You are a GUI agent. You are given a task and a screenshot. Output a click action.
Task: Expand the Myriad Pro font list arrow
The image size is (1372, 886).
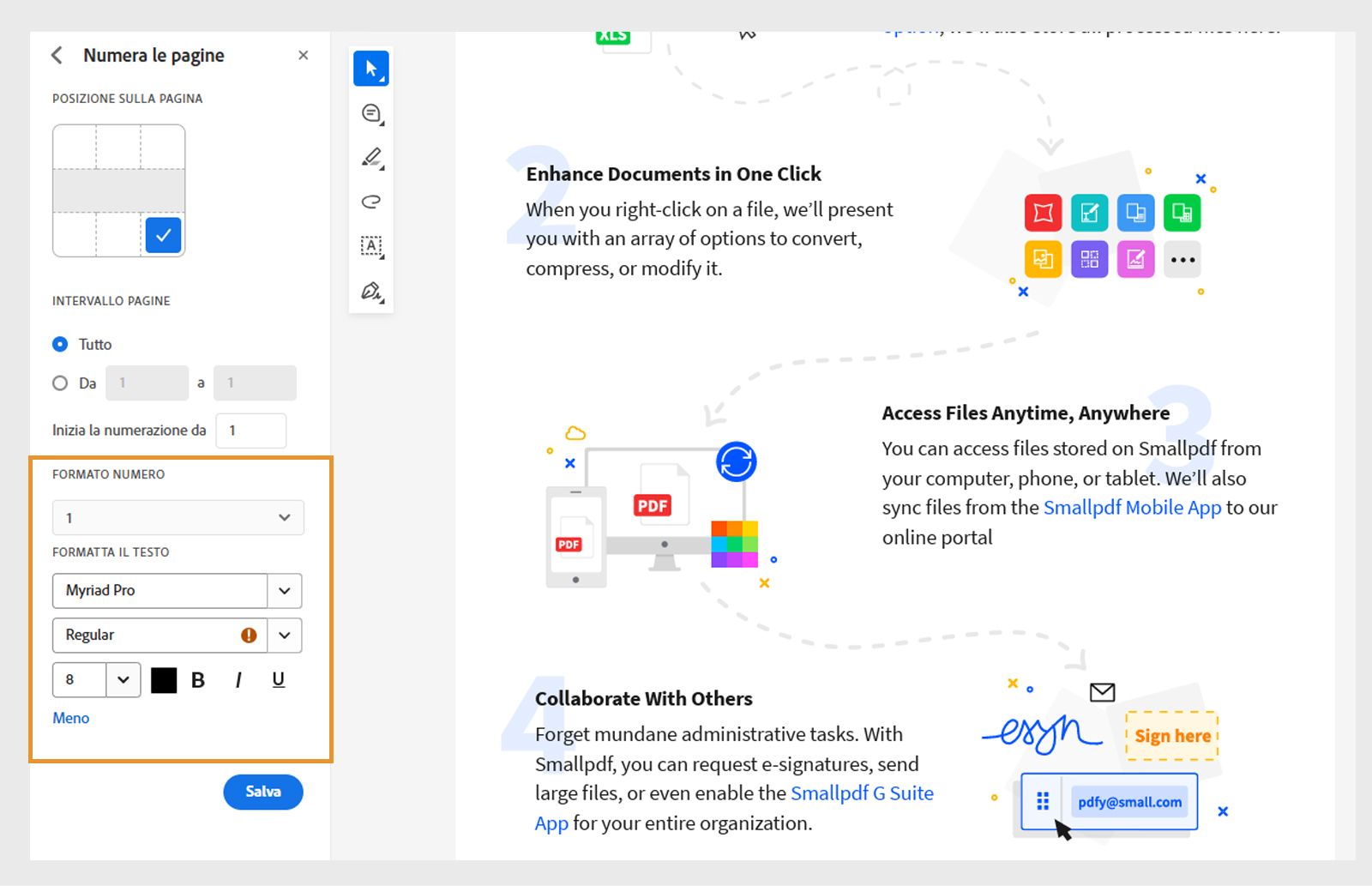point(285,591)
